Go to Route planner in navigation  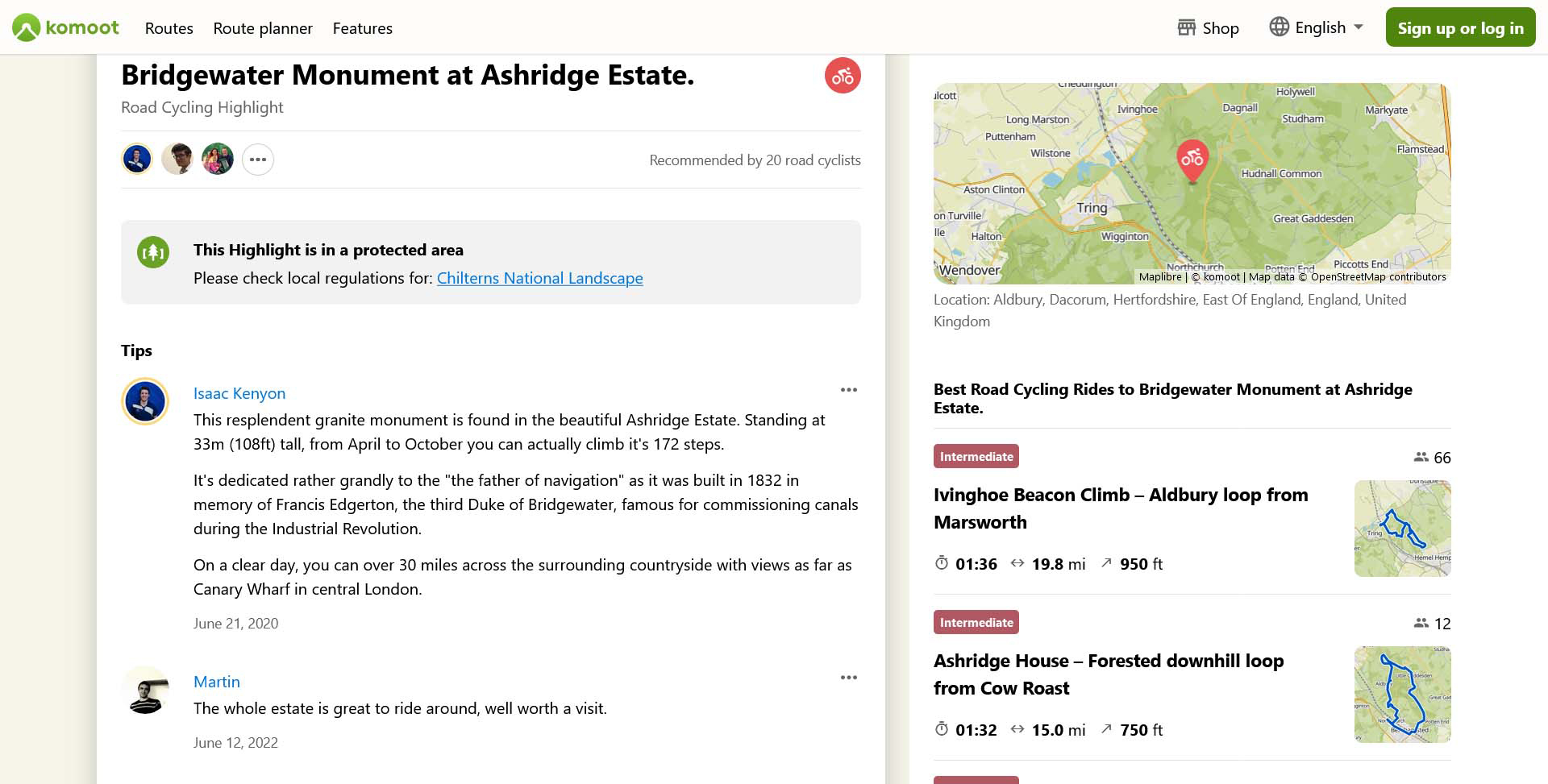[x=263, y=28]
